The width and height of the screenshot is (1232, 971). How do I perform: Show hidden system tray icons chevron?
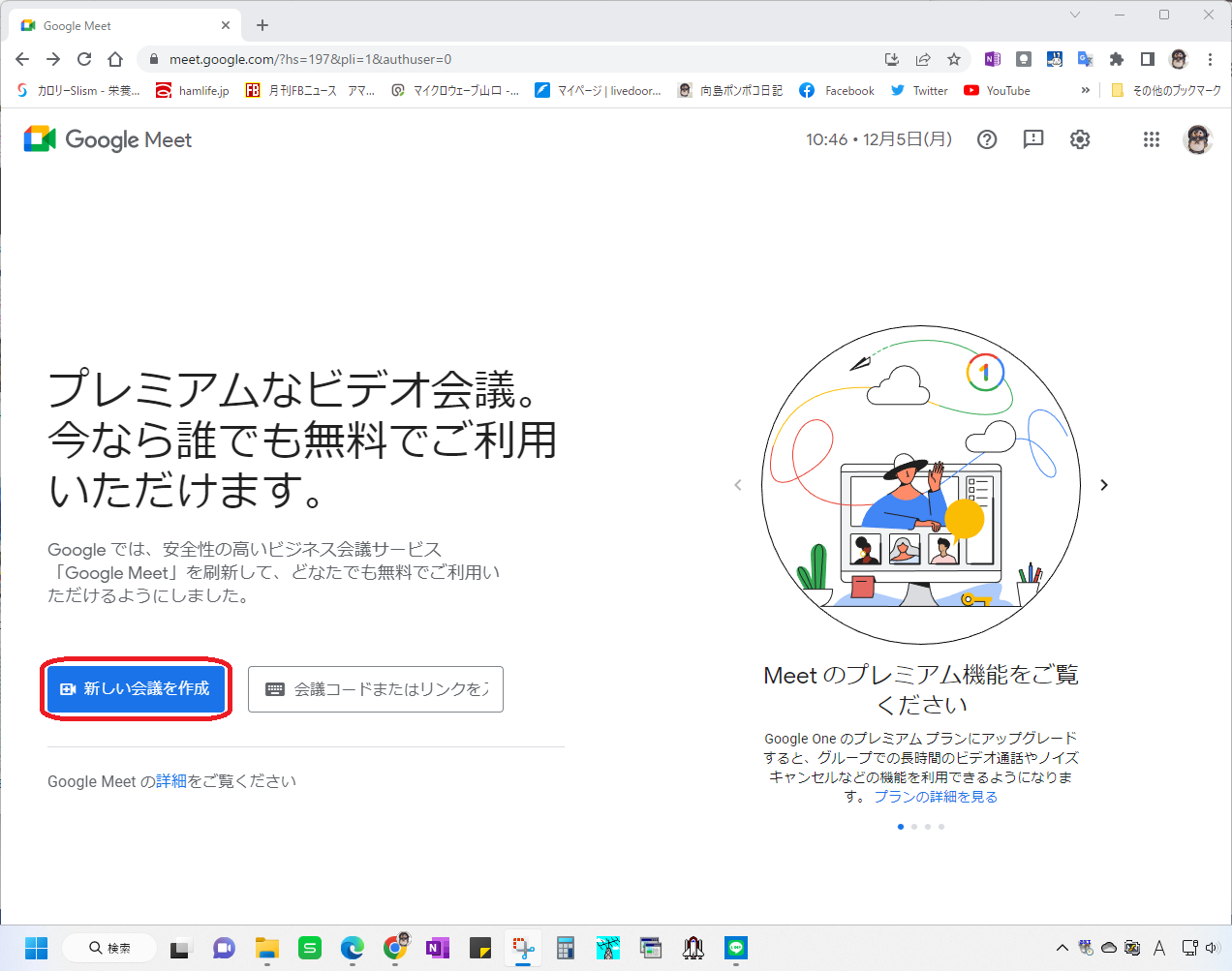pos(1063,948)
